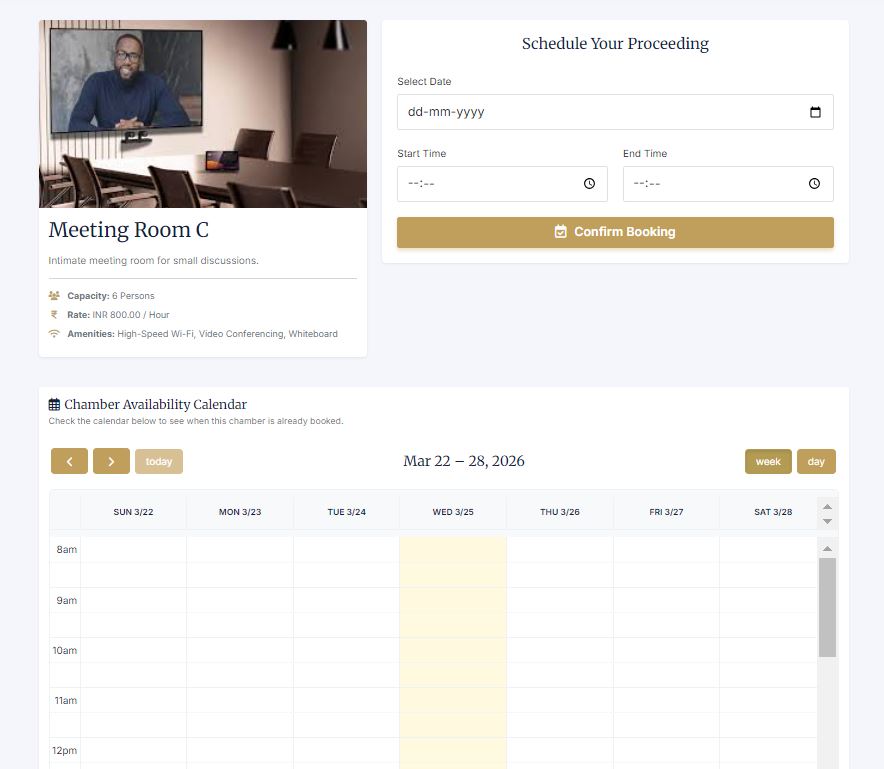
Task: Click the End Time clock icon
Action: [814, 184]
